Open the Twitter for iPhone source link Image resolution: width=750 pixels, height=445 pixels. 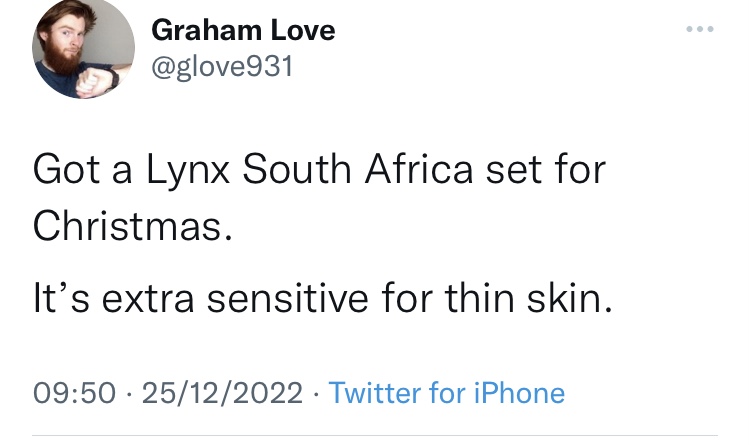[447, 393]
